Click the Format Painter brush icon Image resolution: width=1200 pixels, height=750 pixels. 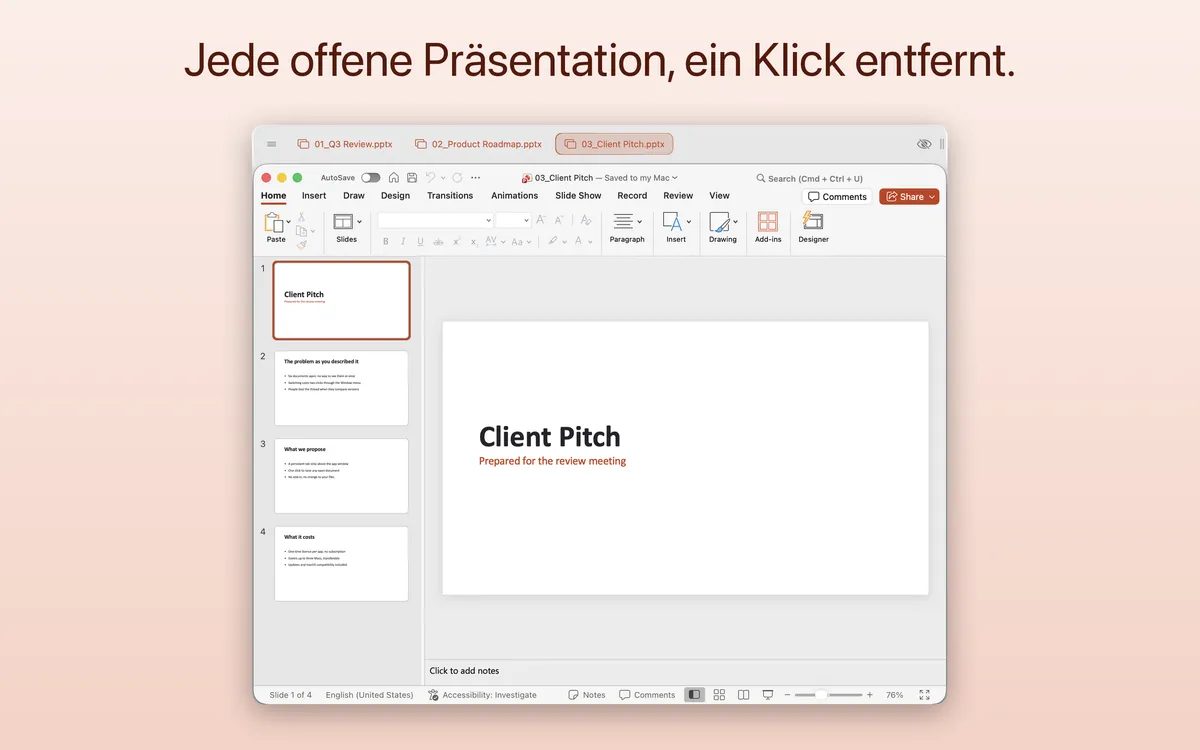[x=302, y=244]
